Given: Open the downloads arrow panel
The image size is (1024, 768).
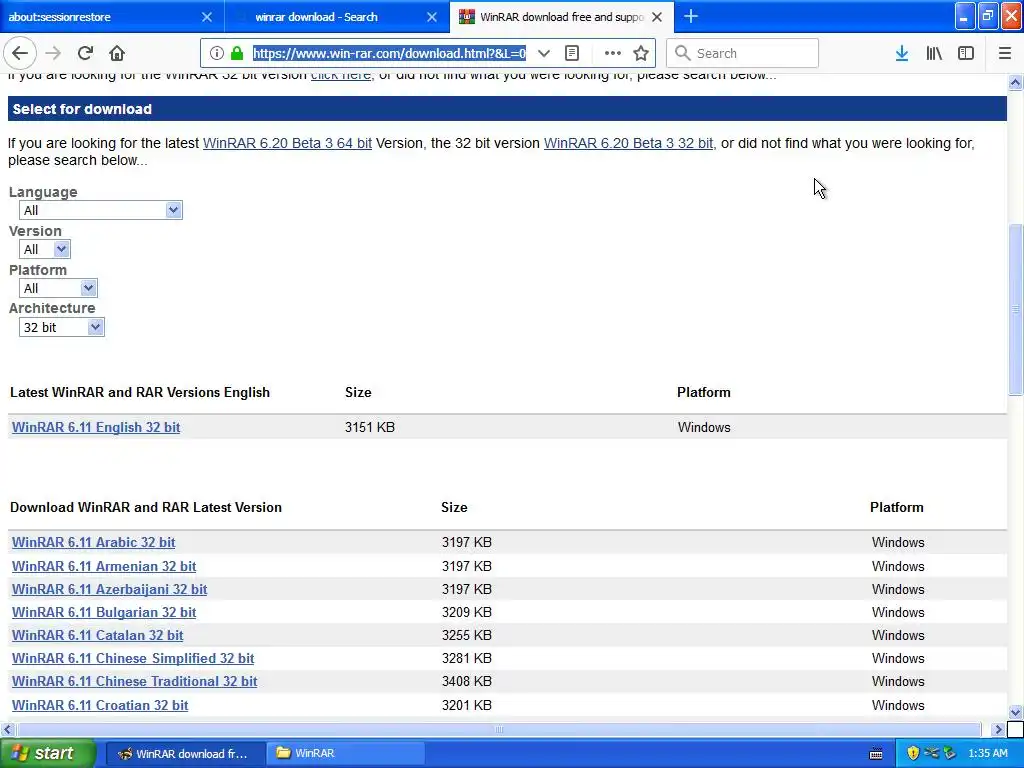Looking at the screenshot, I should tap(901, 53).
